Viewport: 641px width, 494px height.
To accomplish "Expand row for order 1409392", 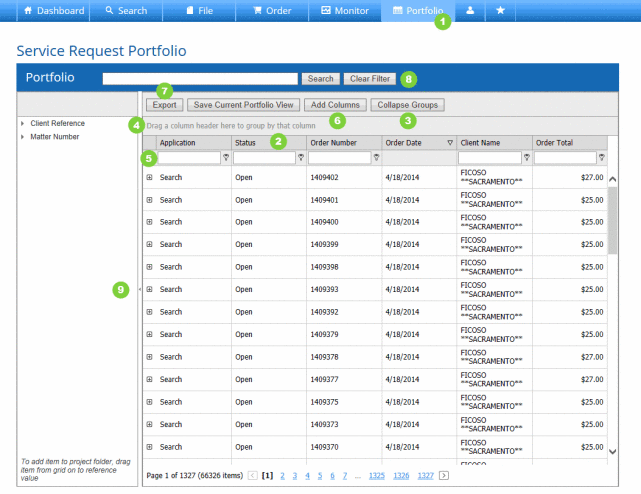I will [150, 312].
